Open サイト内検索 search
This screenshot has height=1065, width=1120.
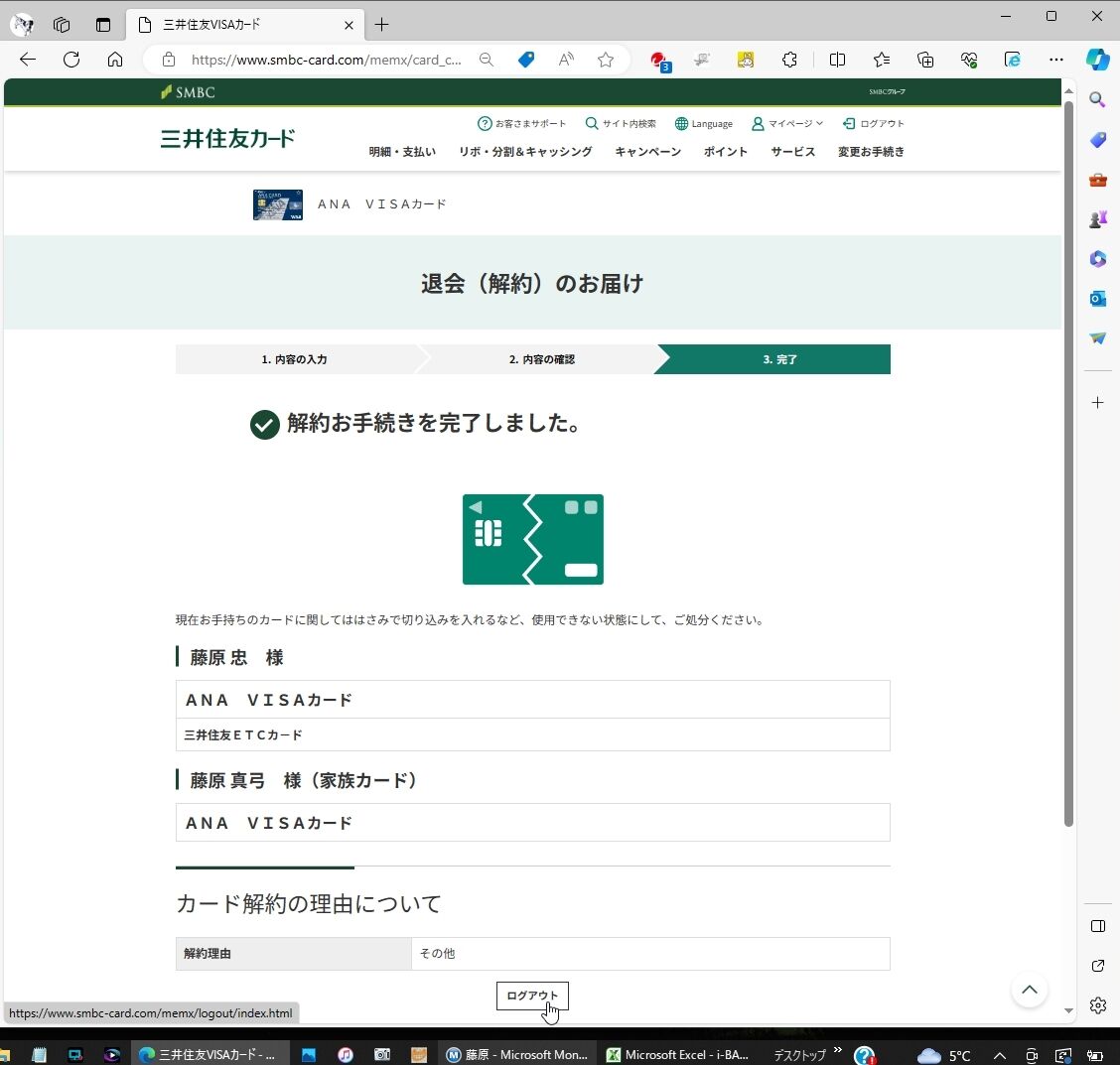(620, 123)
